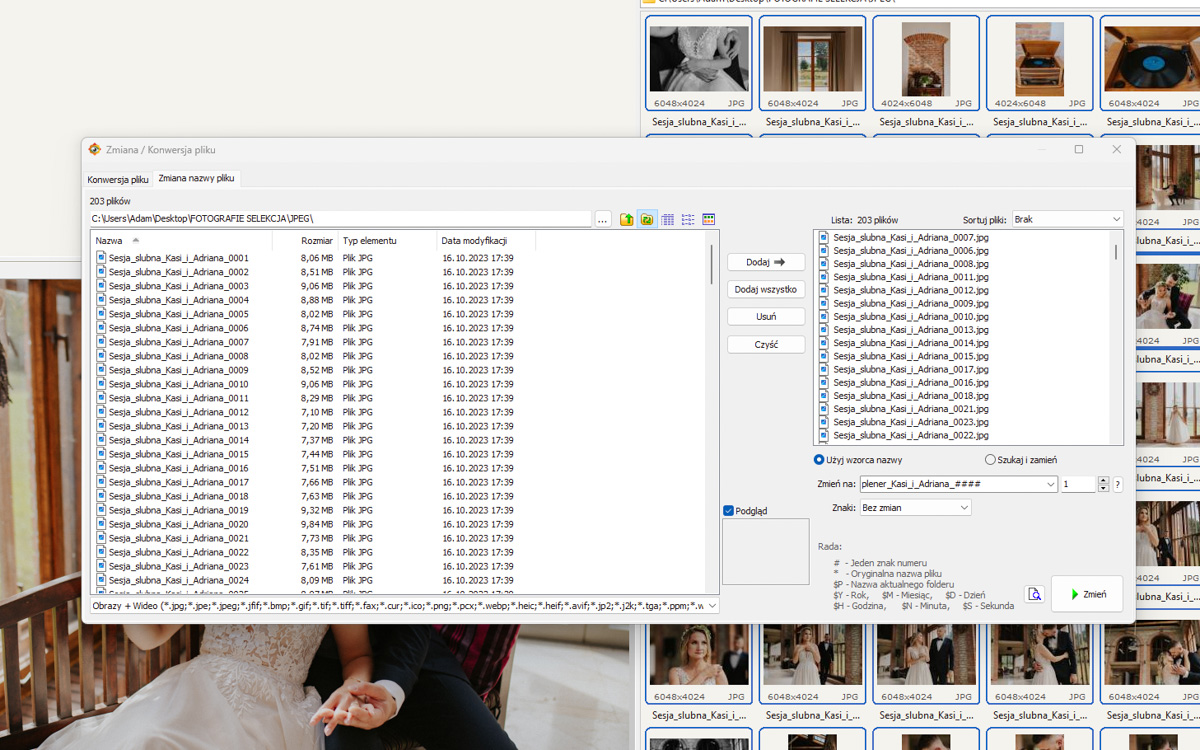
Task: Toggle the Podgląd preview checkbox
Action: [728, 510]
